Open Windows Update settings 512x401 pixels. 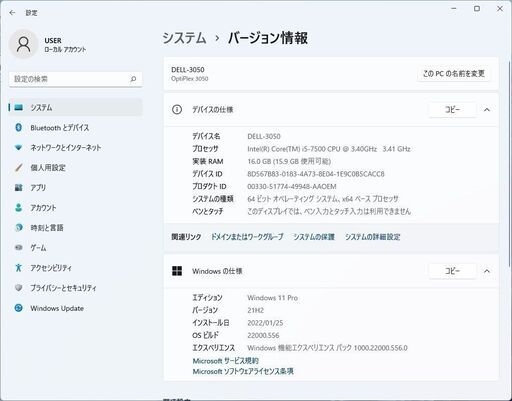click(75, 308)
